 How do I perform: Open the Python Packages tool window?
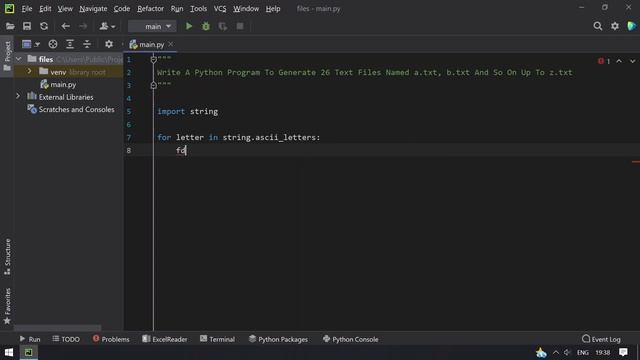pyautogui.click(x=278, y=339)
